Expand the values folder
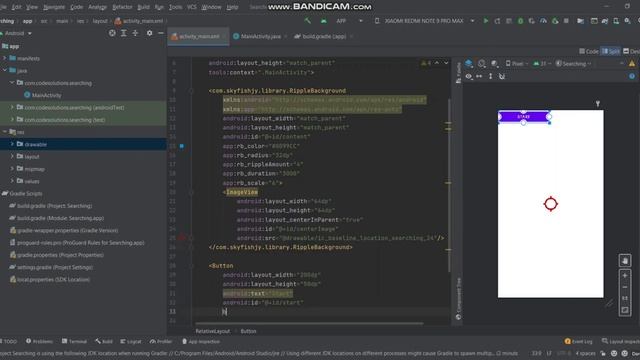The height and width of the screenshot is (360, 640). coord(12,181)
